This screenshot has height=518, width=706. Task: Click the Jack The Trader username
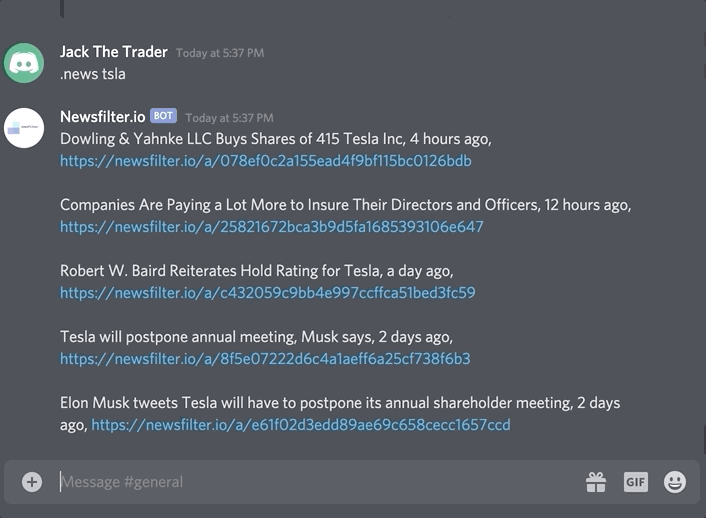pos(114,52)
